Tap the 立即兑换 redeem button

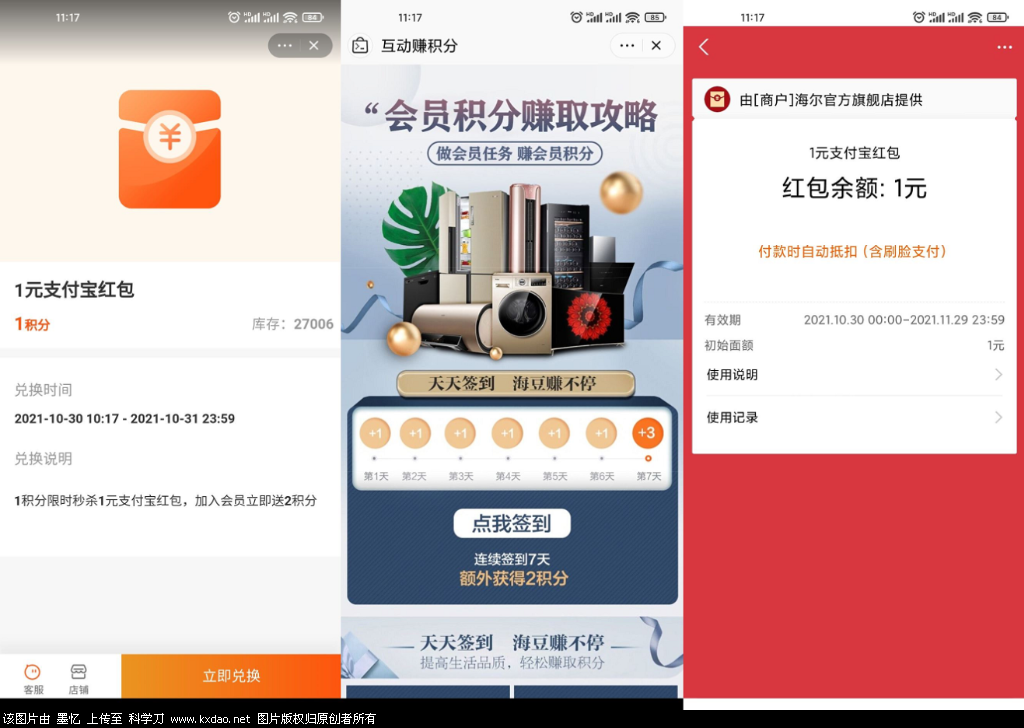click(231, 676)
